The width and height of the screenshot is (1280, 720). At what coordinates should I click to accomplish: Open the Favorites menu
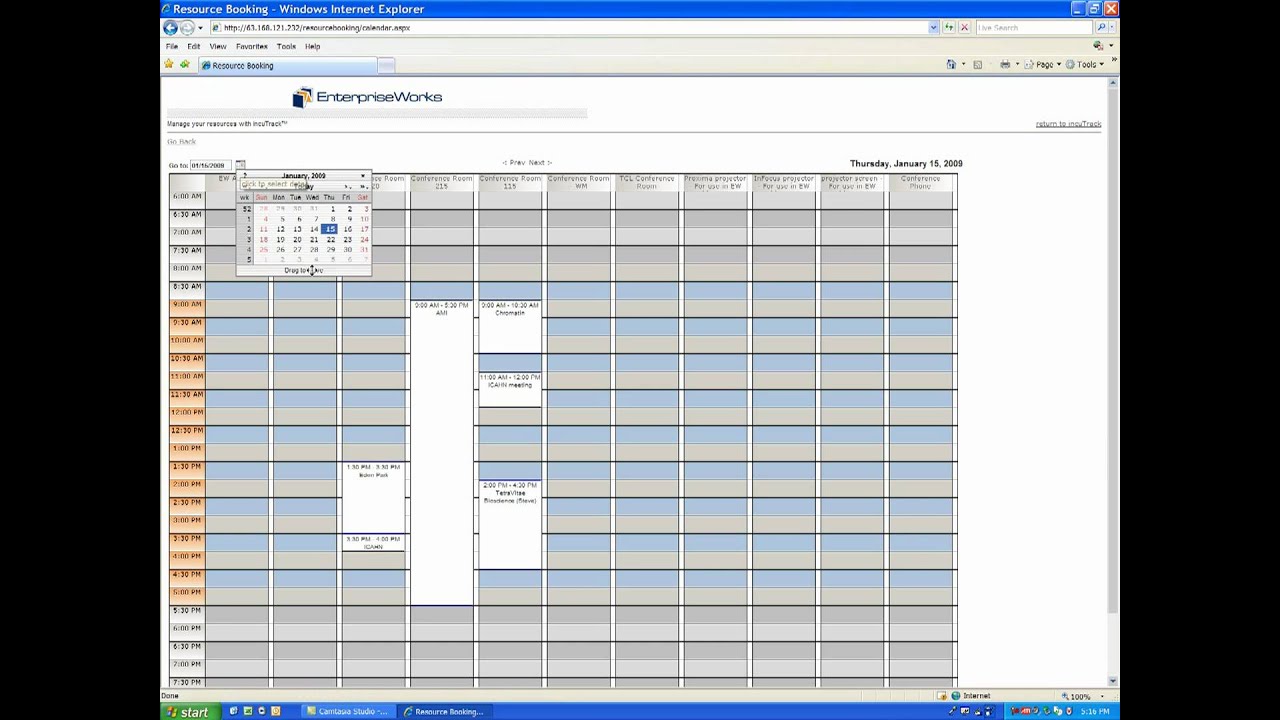pyautogui.click(x=251, y=46)
